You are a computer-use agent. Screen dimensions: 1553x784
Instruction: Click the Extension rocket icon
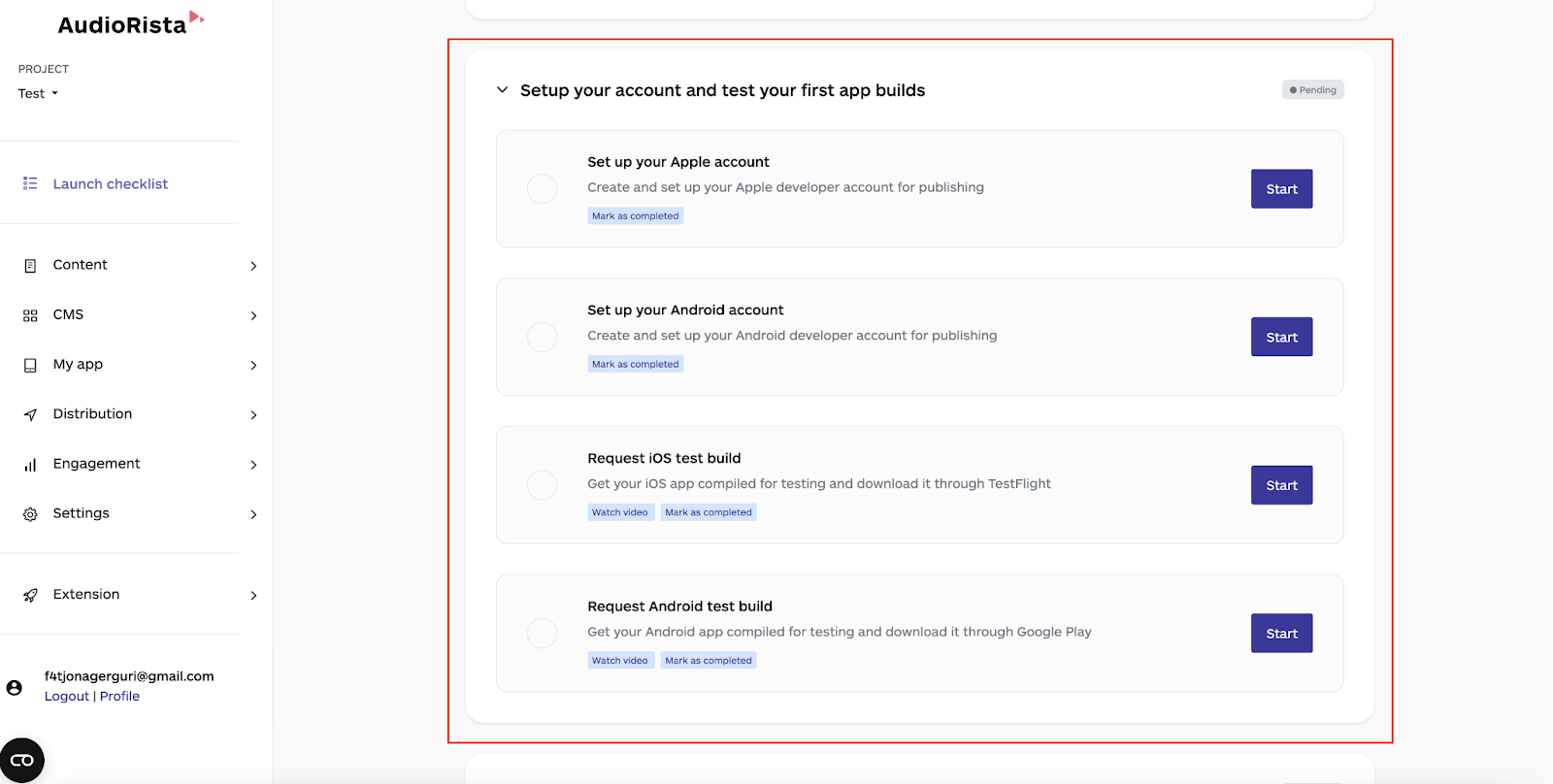pos(30,595)
